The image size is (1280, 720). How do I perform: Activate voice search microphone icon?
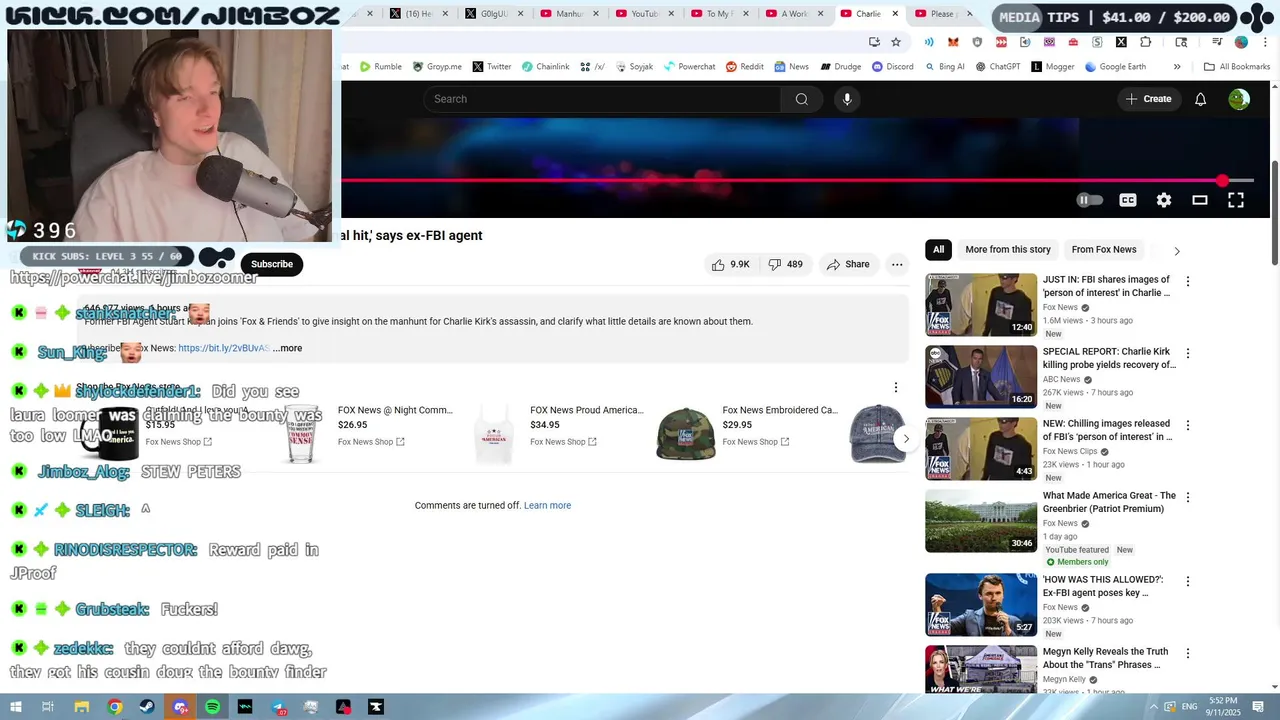click(x=847, y=99)
